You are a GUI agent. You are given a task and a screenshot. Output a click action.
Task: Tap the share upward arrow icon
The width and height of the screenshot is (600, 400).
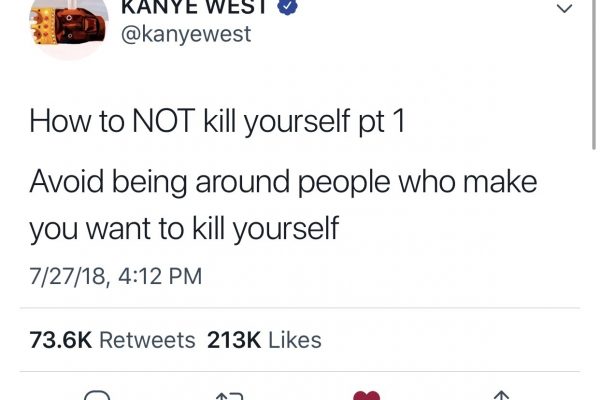(x=501, y=395)
